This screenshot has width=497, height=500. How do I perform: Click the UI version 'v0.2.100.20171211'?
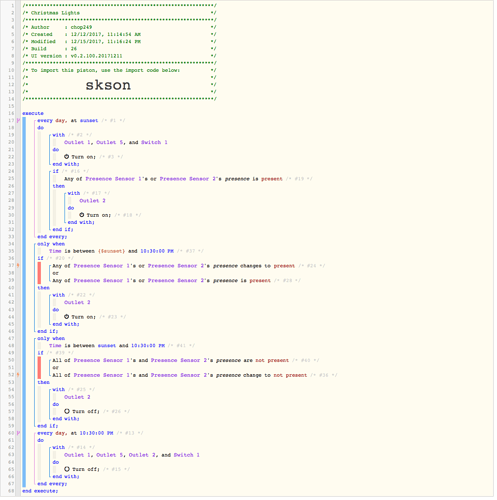[96, 56]
